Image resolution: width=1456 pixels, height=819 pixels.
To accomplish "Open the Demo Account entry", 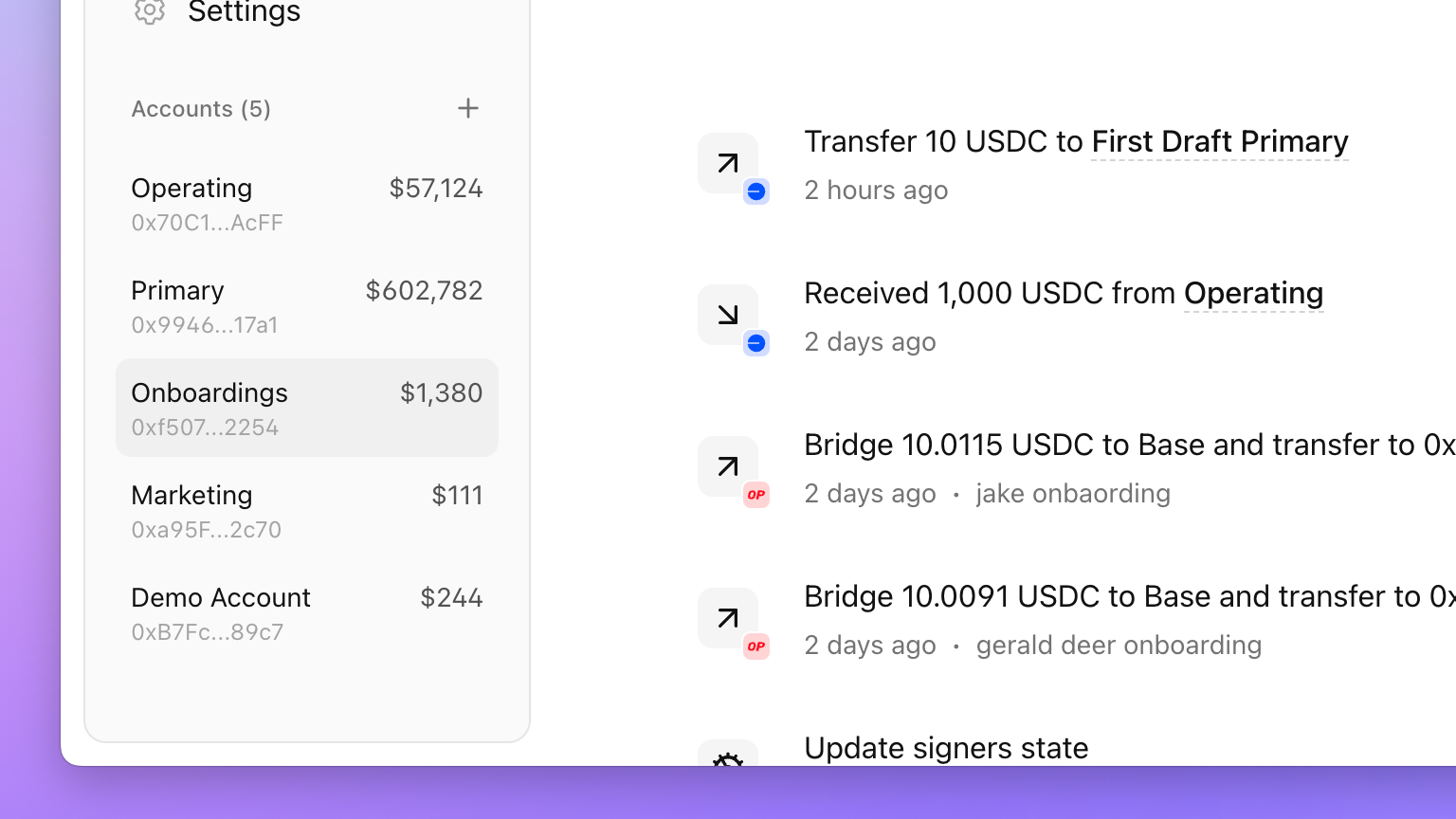I will pyautogui.click(x=307, y=612).
